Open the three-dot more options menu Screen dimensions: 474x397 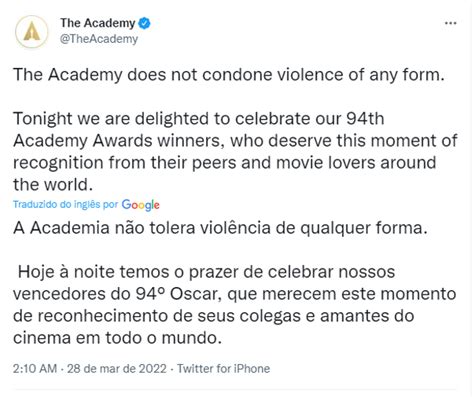450,23
